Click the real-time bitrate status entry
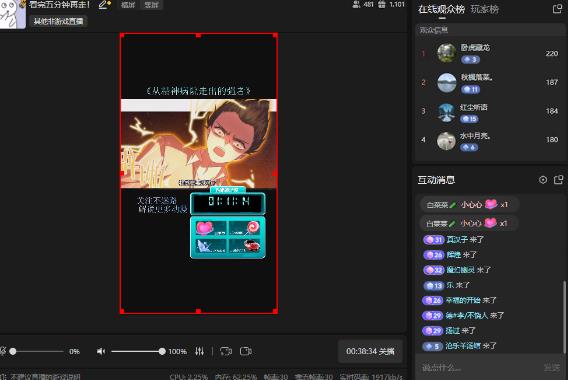568x380 pixels. 371,377
